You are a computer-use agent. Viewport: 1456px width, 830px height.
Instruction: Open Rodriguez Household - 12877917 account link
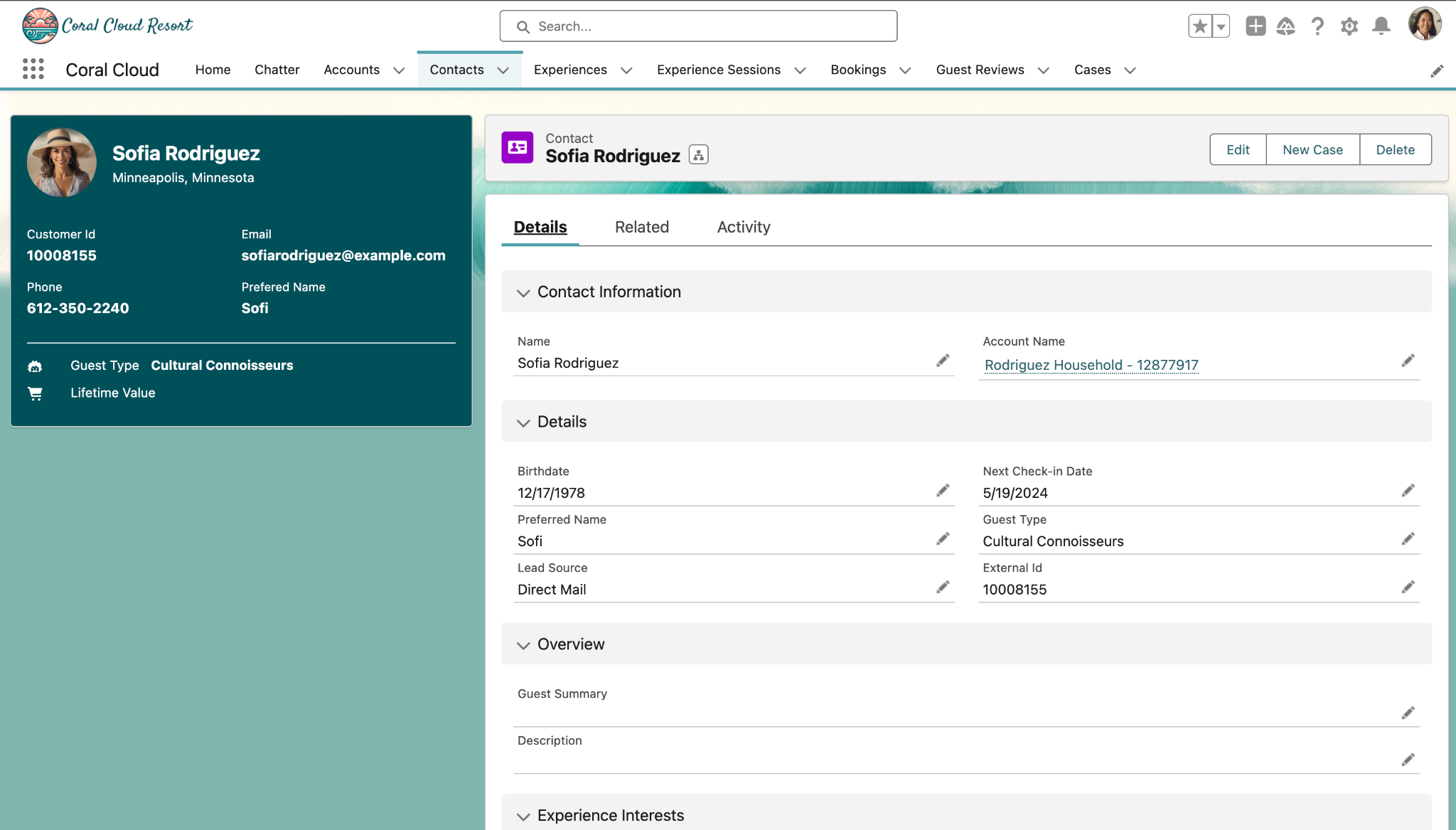tap(1091, 365)
